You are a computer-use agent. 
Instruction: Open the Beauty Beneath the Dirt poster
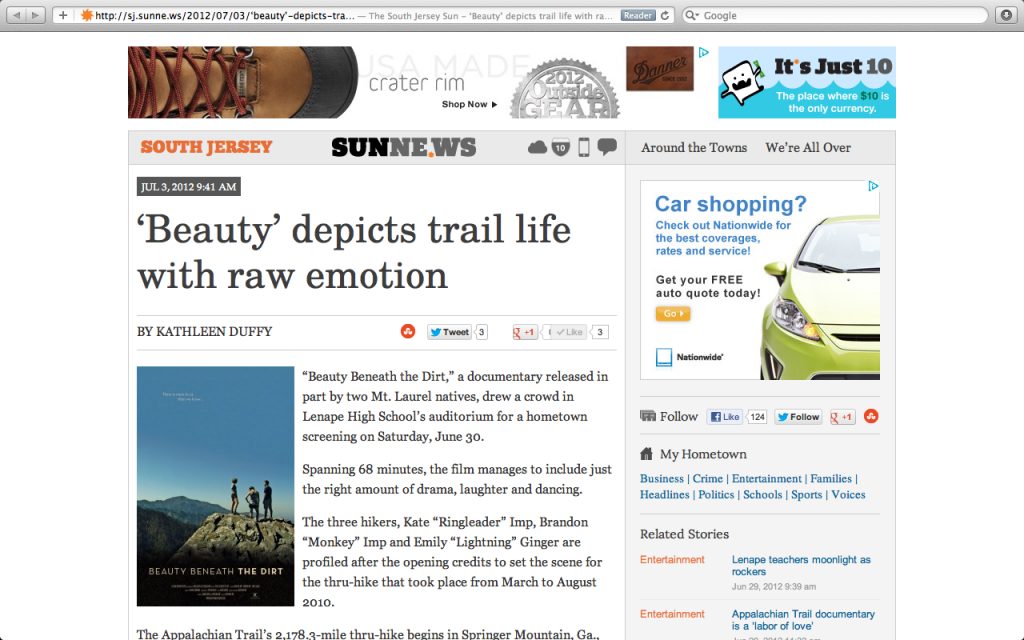[216, 487]
